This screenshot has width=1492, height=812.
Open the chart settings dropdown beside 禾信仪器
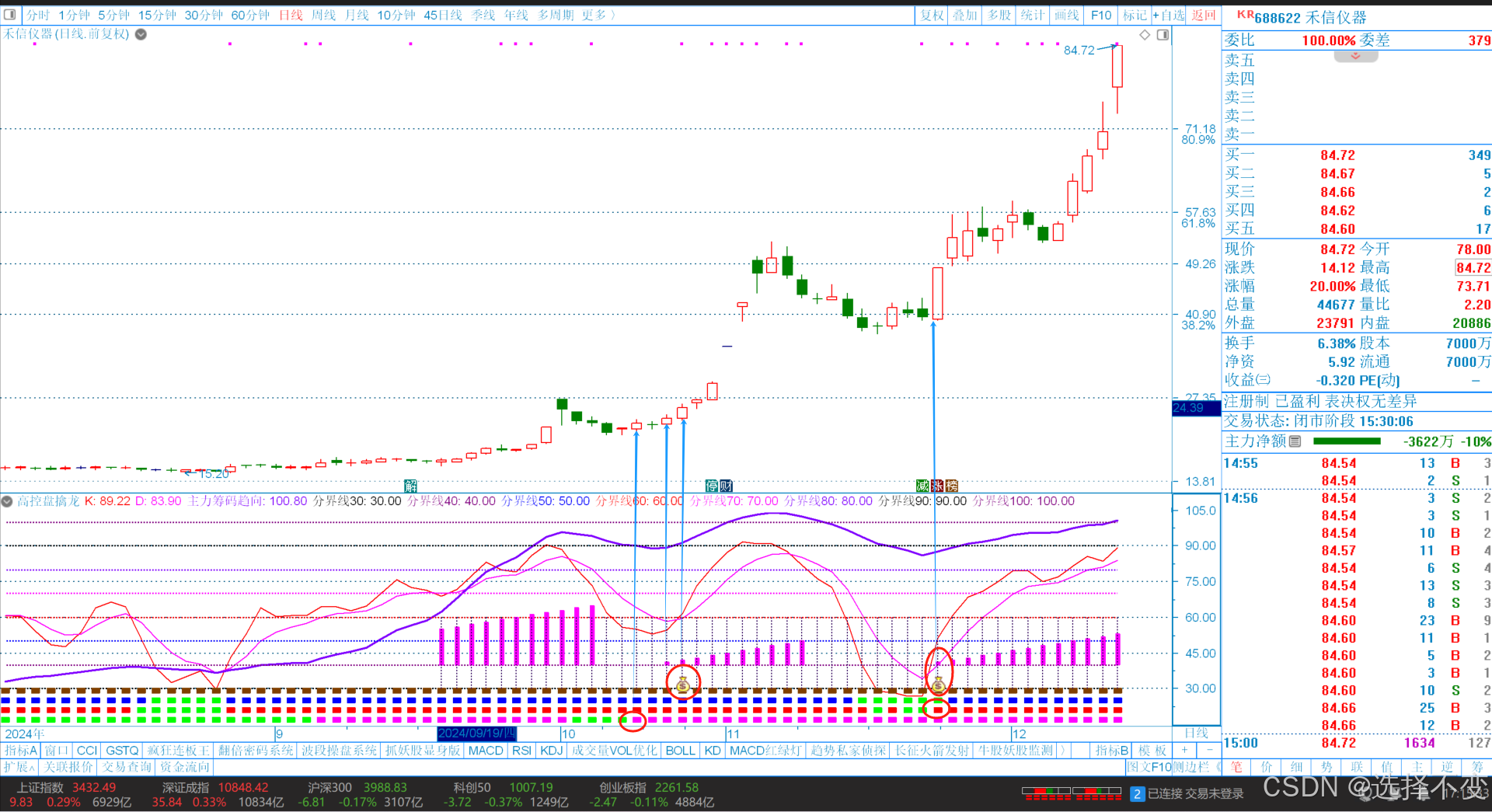[141, 34]
